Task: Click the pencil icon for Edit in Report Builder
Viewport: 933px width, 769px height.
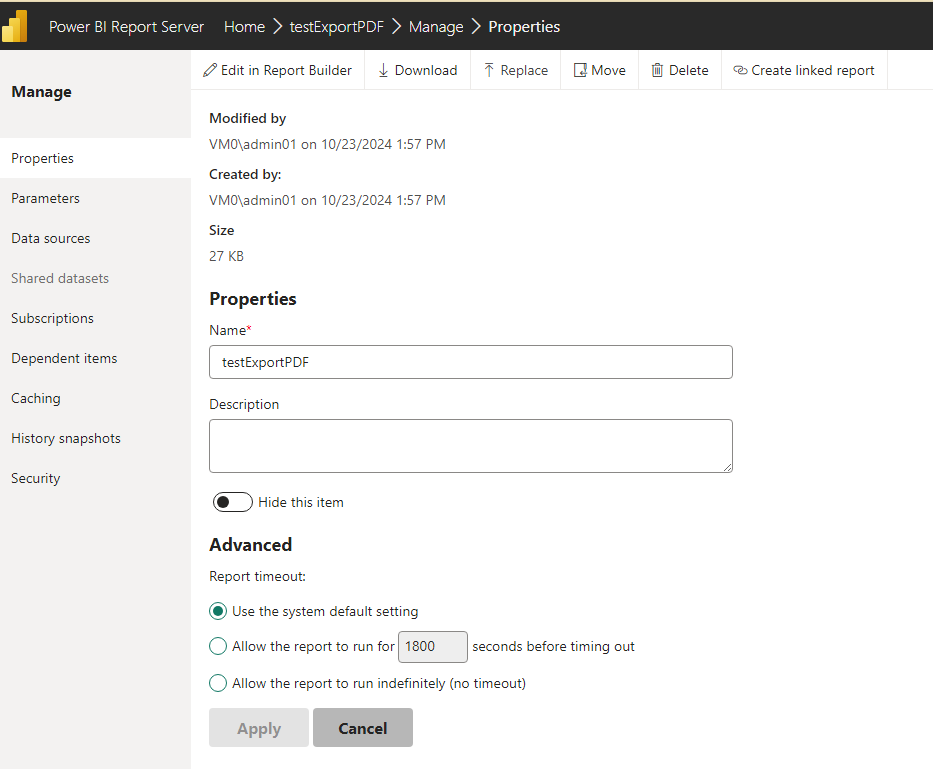Action: (209, 70)
